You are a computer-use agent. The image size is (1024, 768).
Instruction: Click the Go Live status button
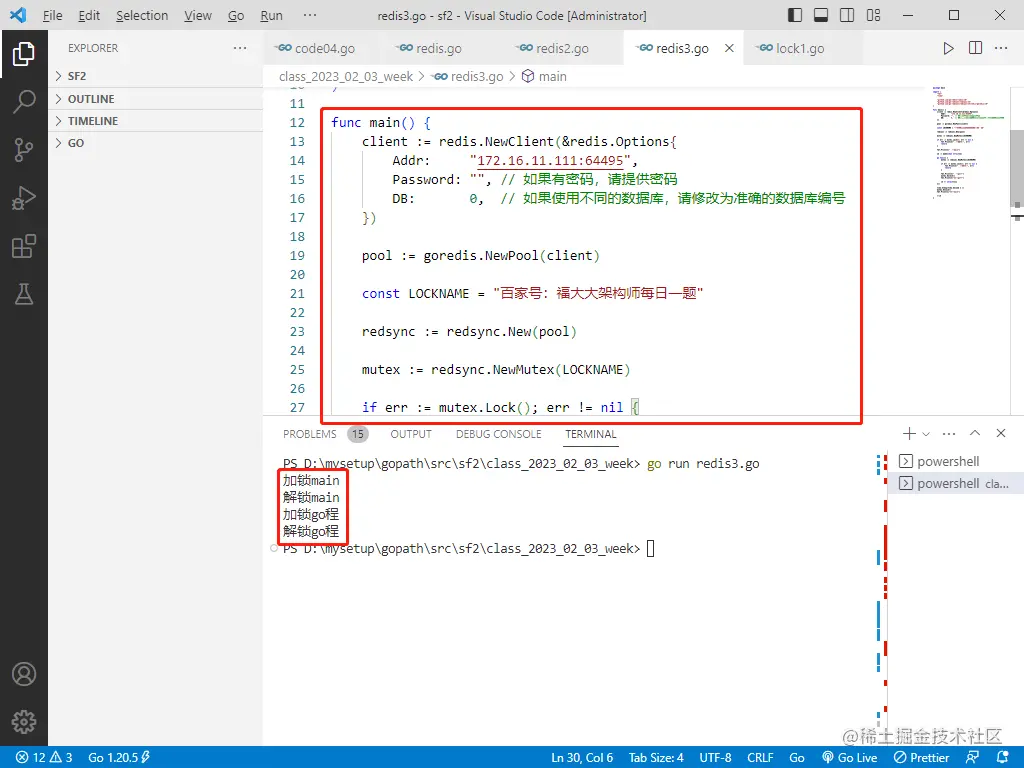tap(850, 758)
